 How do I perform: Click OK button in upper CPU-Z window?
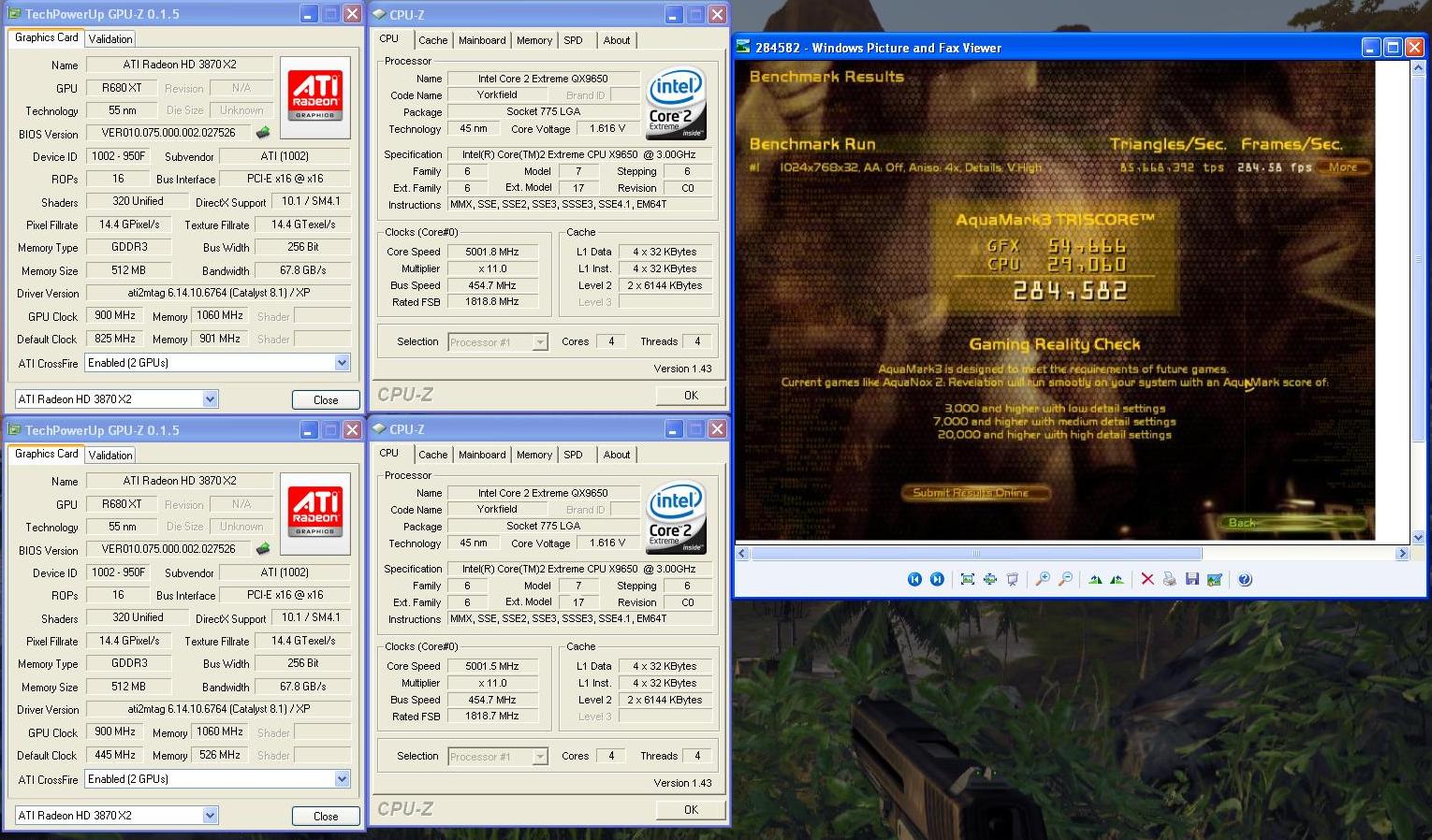tap(691, 395)
